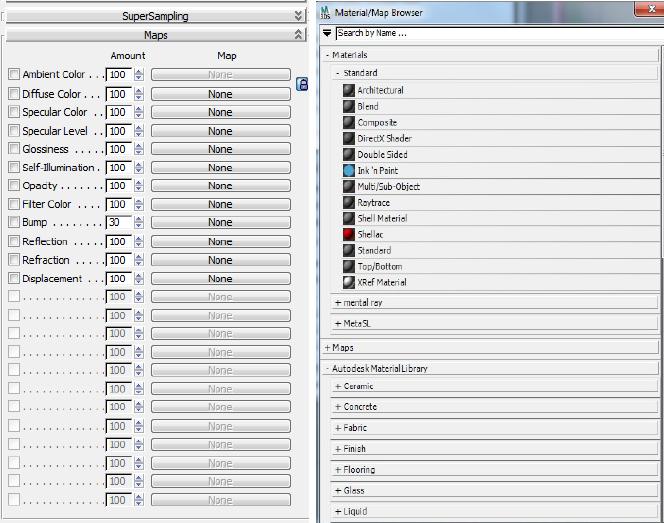Click the Reflection None map button
This screenshot has height=523, width=664.
click(x=221, y=241)
